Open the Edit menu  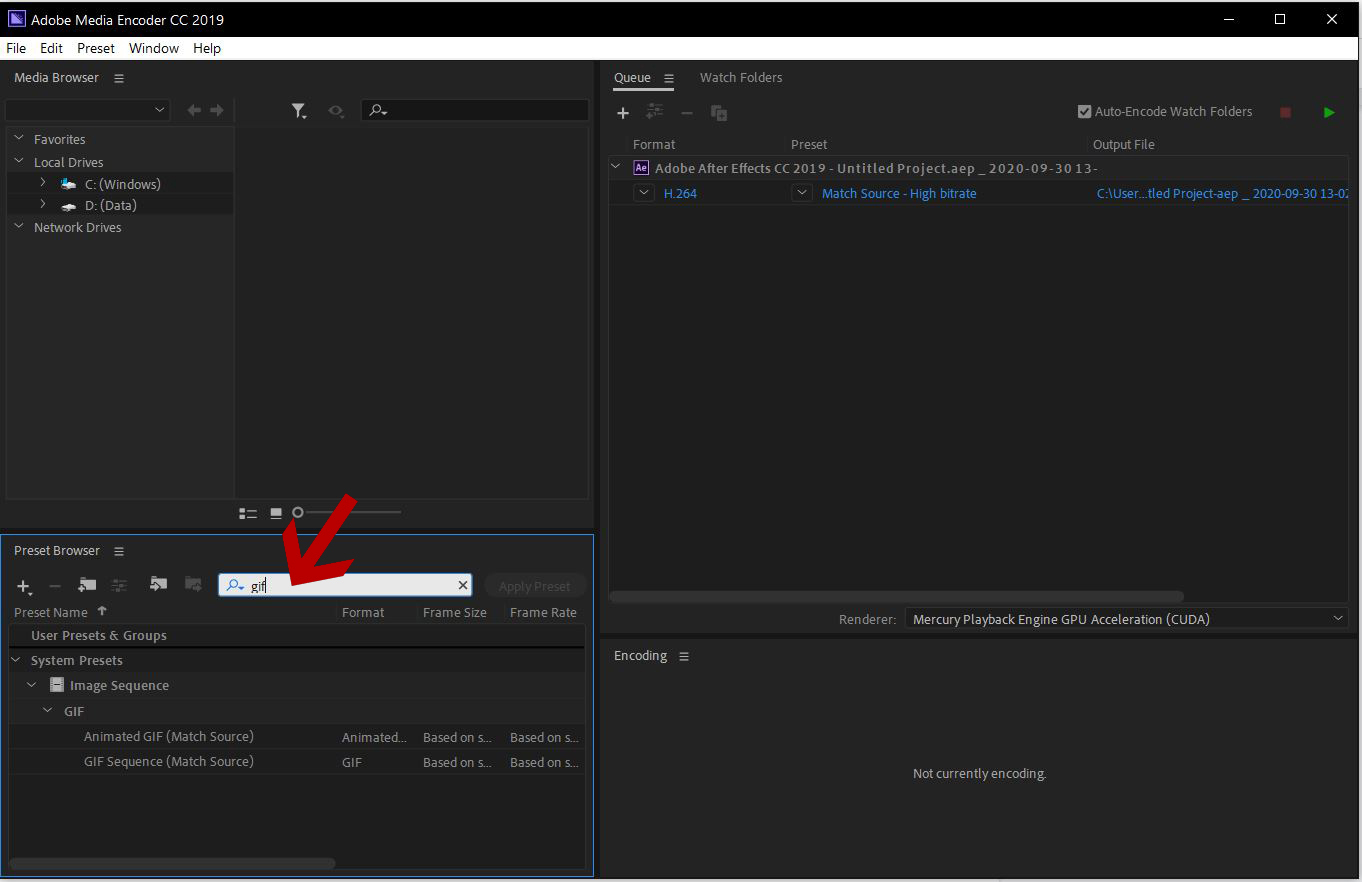click(x=51, y=48)
